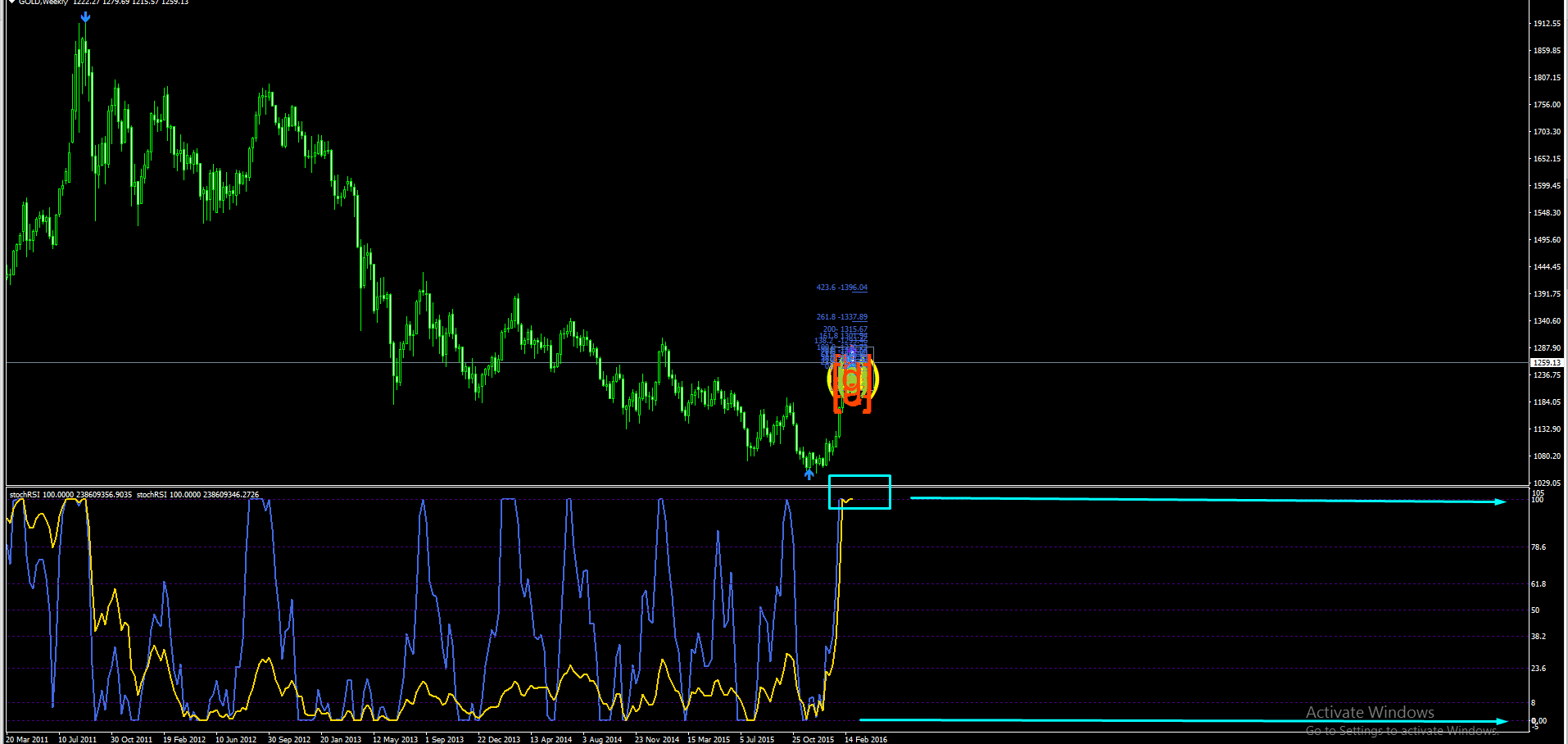Click price axis value 1495.60
1568x744 pixels.
1547,240
